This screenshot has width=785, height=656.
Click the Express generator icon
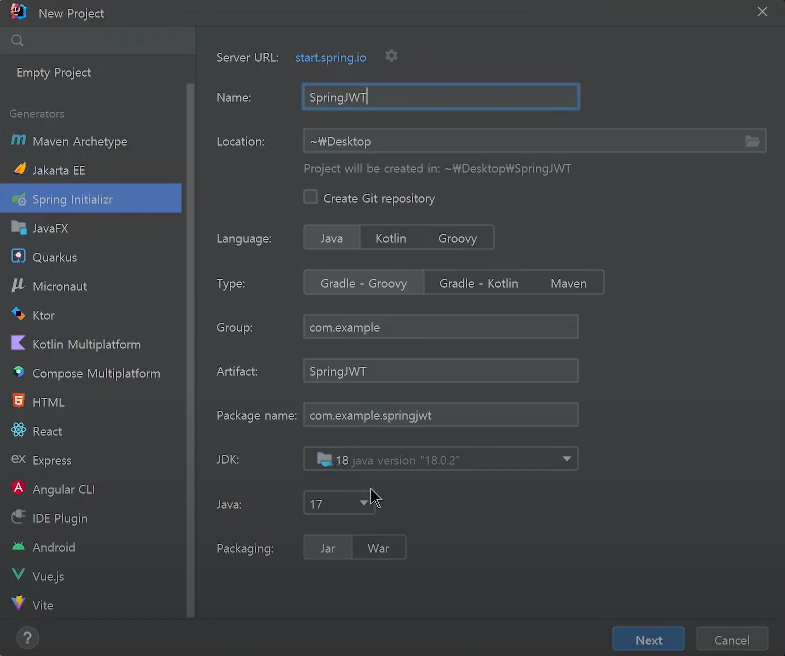click(19, 459)
